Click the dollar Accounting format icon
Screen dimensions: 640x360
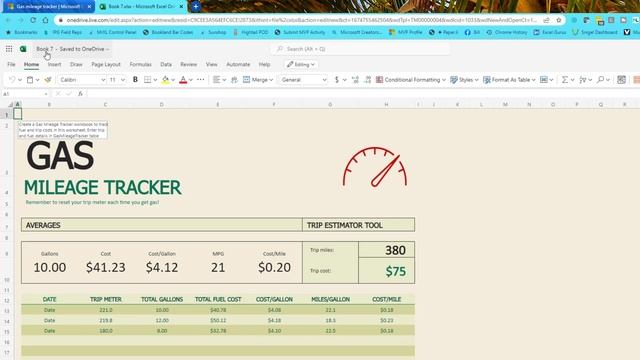[337, 80]
